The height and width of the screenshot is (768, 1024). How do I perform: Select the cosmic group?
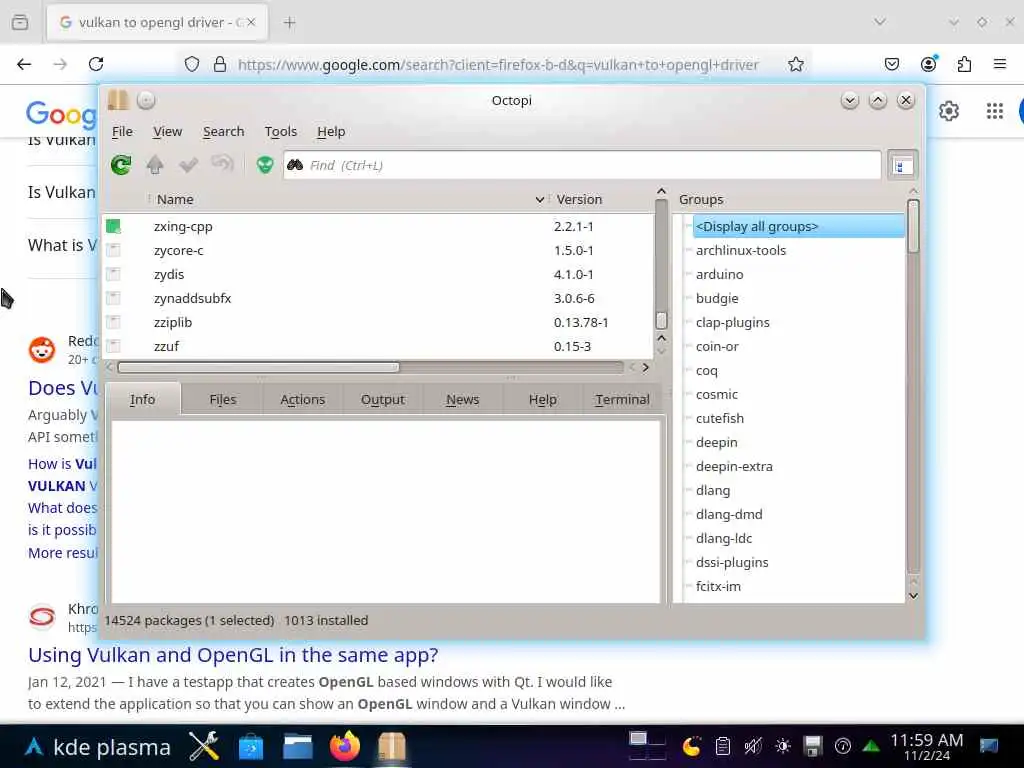(x=716, y=394)
